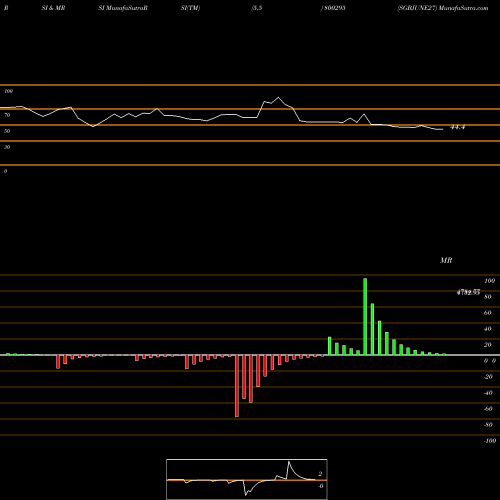Click the "-0" label in mini chart
The height and width of the screenshot is (500, 500).
pos(320,486)
